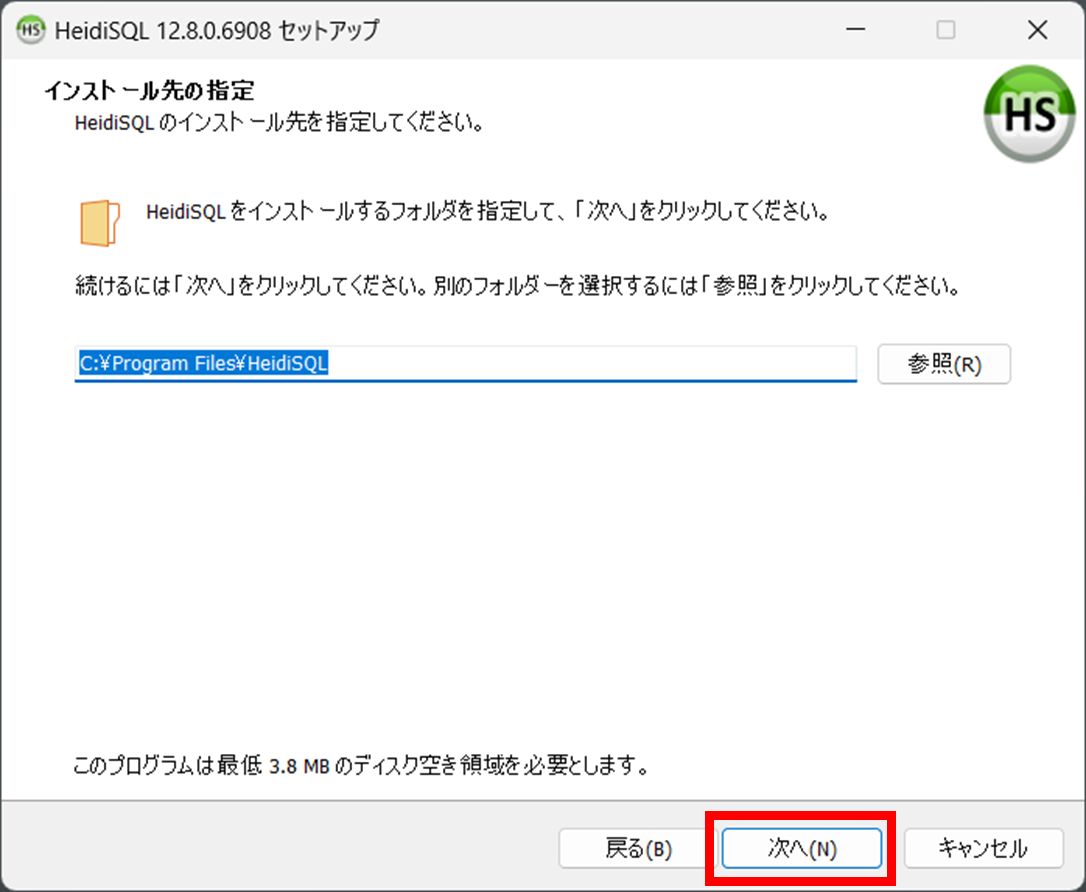1086x892 pixels.
Task: Click the highlighted path C:\Program Files\HeidiSQL
Action: tap(200, 363)
